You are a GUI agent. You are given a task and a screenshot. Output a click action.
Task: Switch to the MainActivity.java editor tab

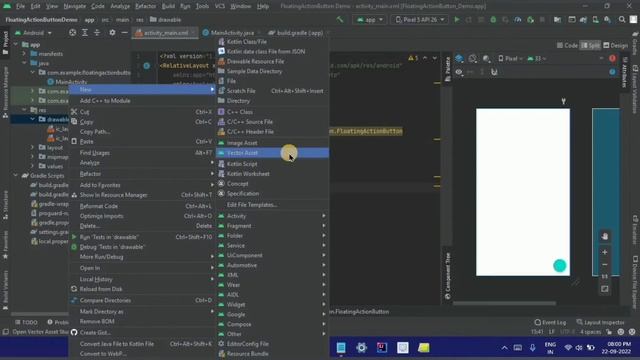click(232, 33)
